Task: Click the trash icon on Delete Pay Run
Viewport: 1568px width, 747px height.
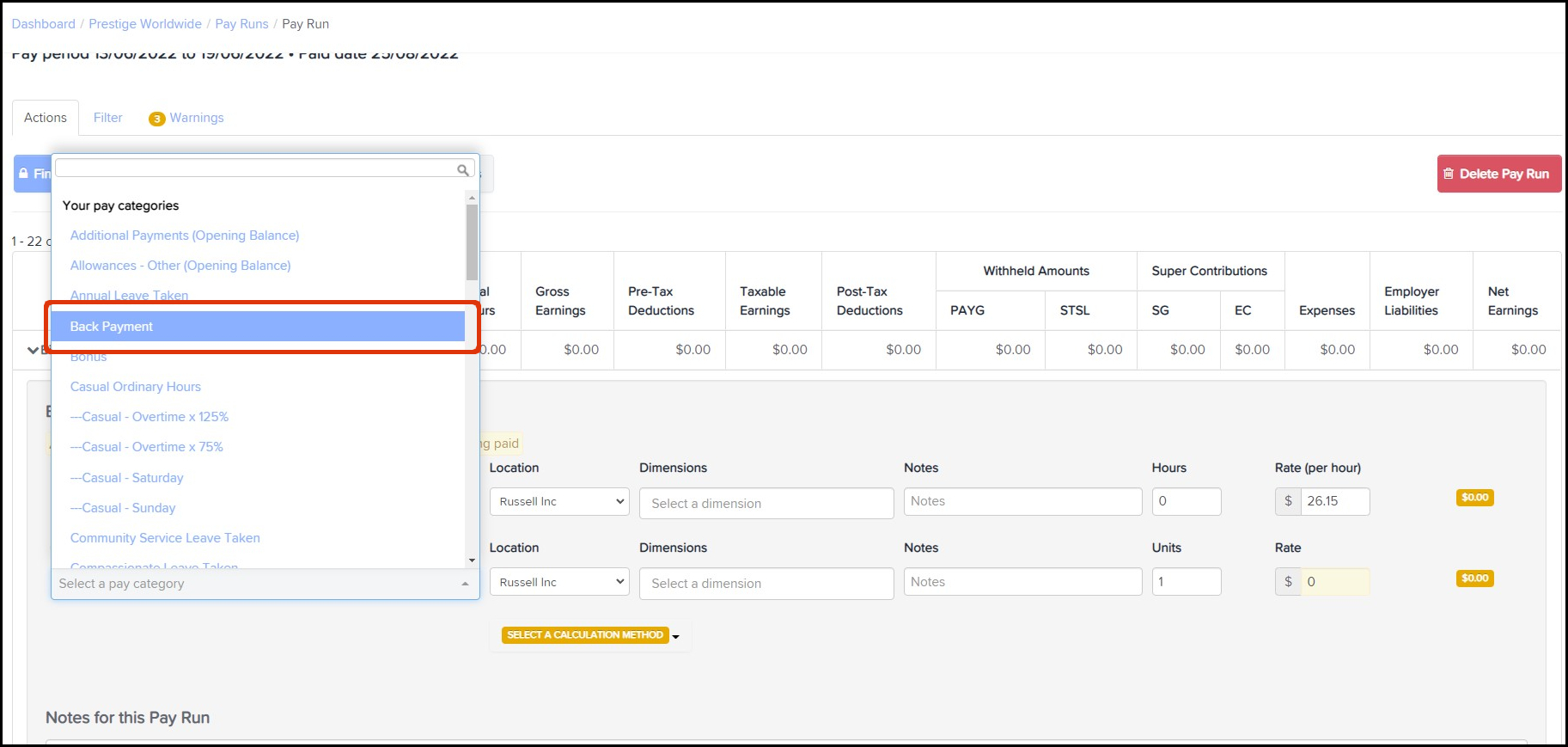Action: [x=1449, y=174]
